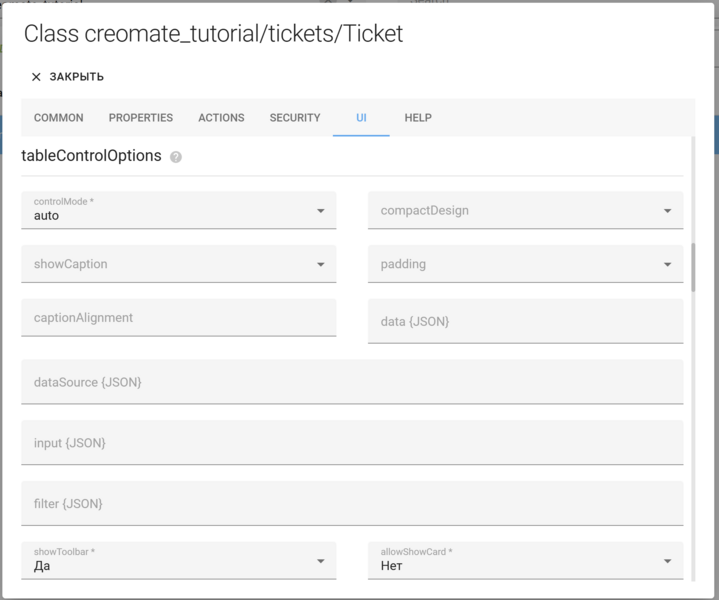The image size is (719, 600).
Task: Switch to the PROPERTIES tab
Action: pyautogui.click(x=140, y=118)
